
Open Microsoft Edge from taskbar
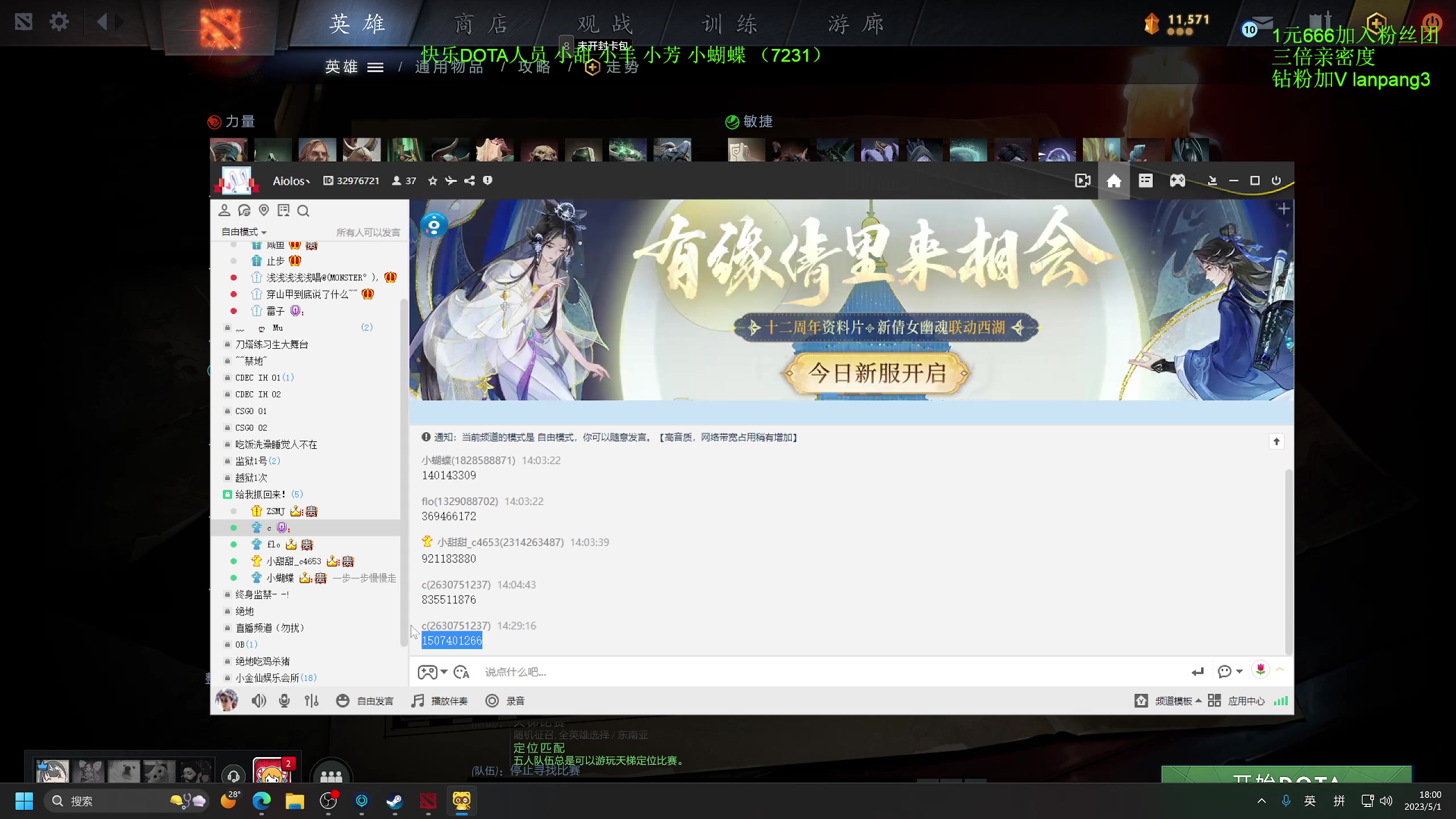pyautogui.click(x=262, y=801)
